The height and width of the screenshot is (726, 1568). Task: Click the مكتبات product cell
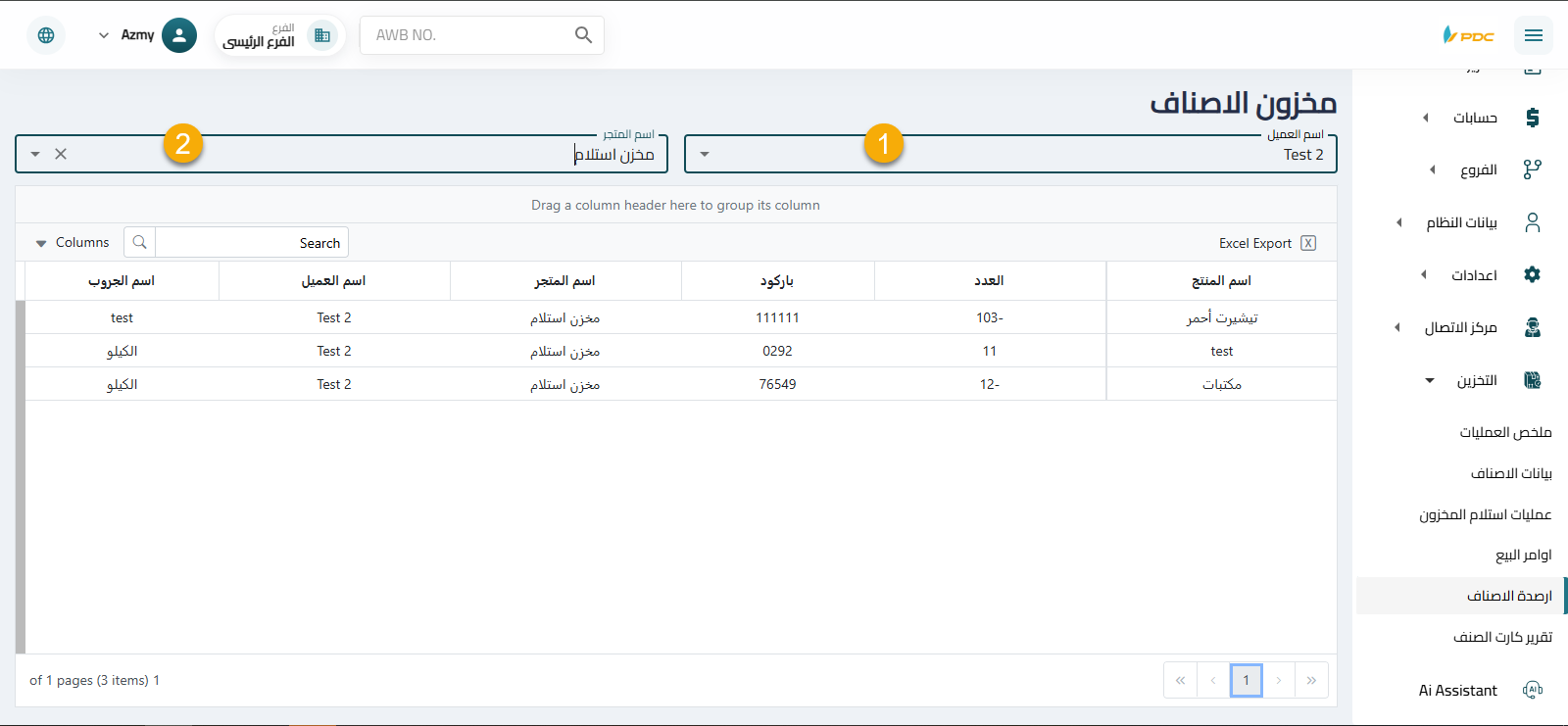click(1221, 384)
